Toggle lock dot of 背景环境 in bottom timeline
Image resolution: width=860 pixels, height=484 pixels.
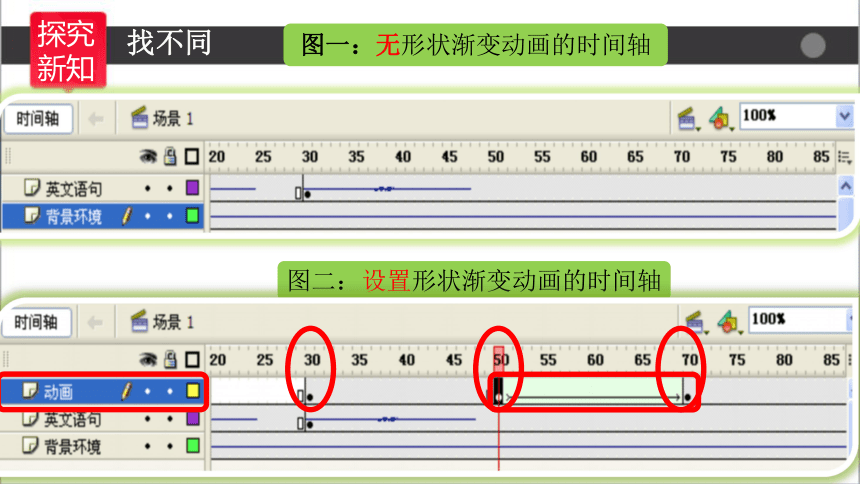[170, 446]
